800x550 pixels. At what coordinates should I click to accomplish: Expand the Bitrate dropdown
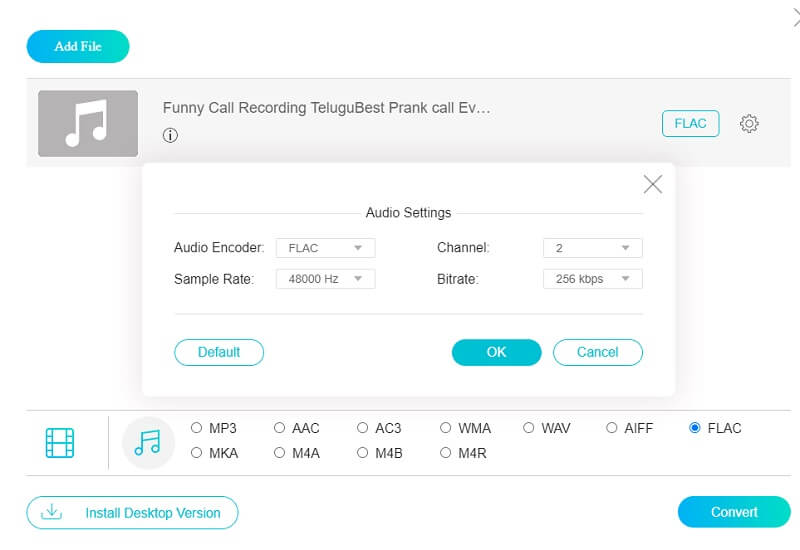click(592, 279)
